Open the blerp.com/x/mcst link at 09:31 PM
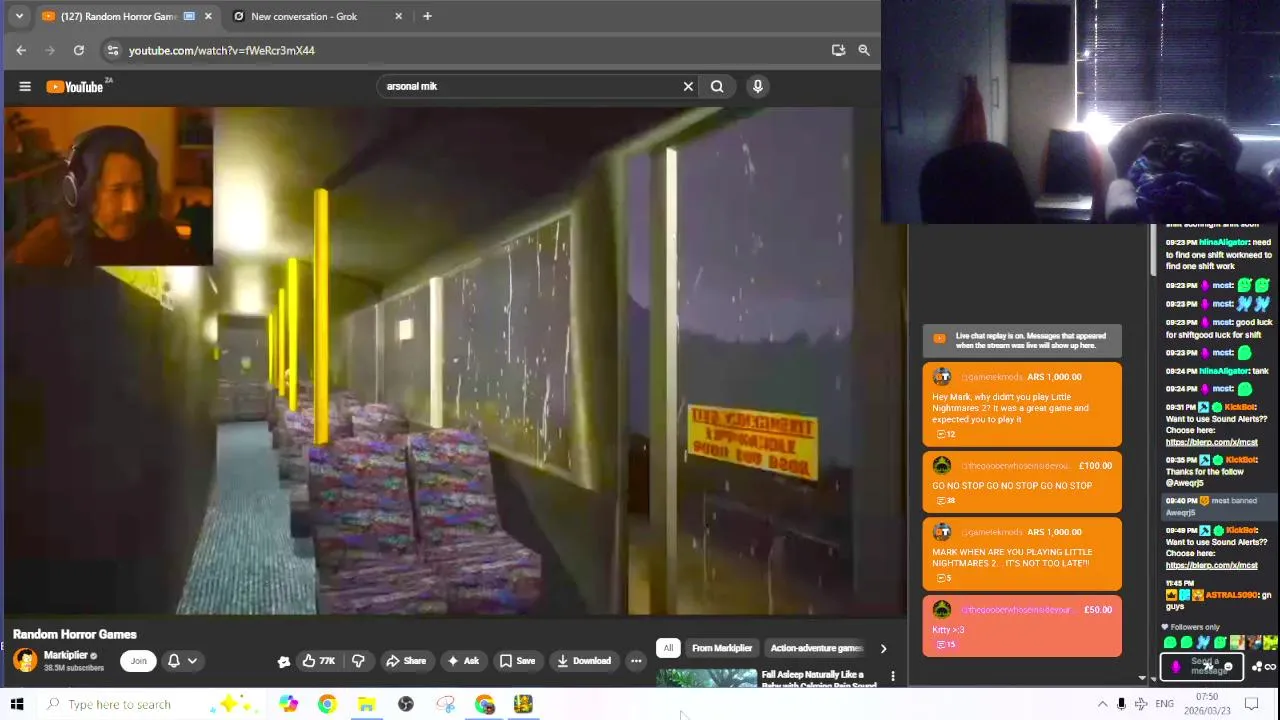This screenshot has height=720, width=1280. point(1211,442)
